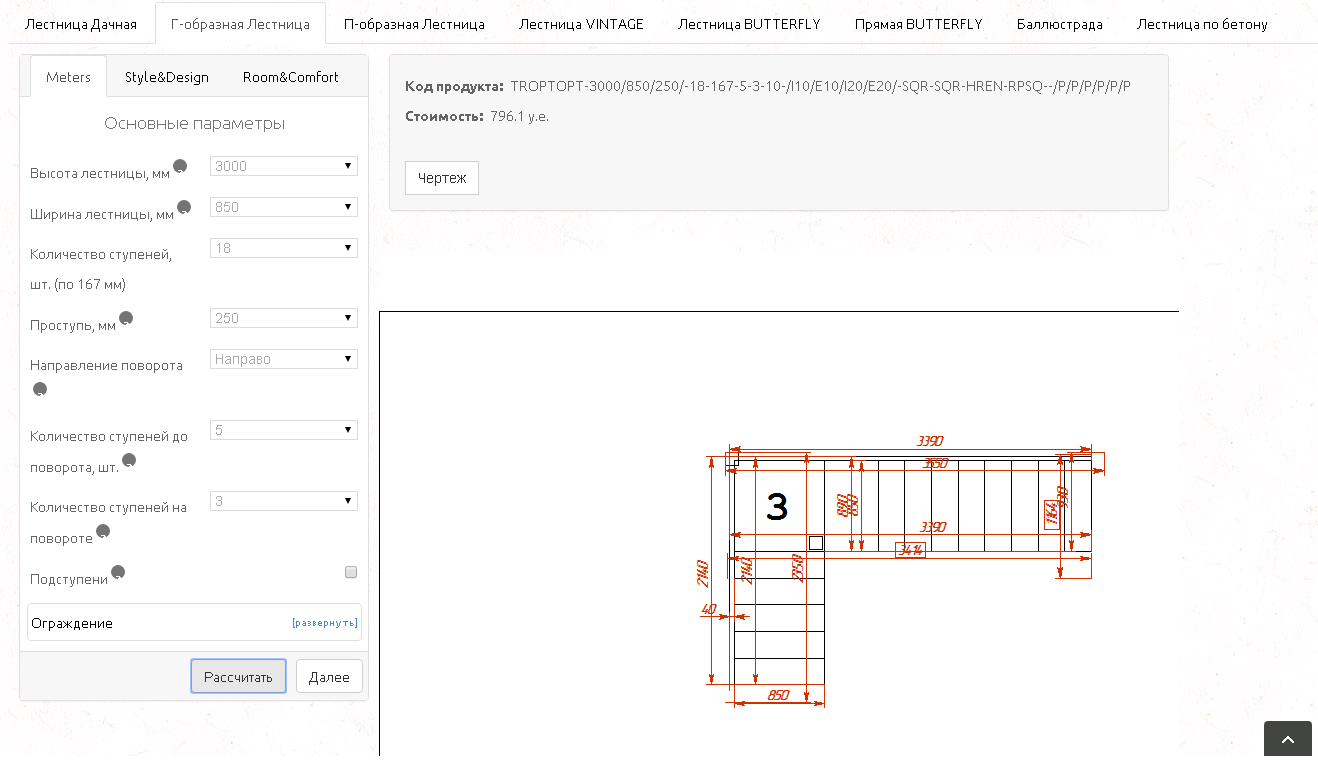Click help icon next to Подступени
Screen dimensions: 1318x769
[118, 572]
